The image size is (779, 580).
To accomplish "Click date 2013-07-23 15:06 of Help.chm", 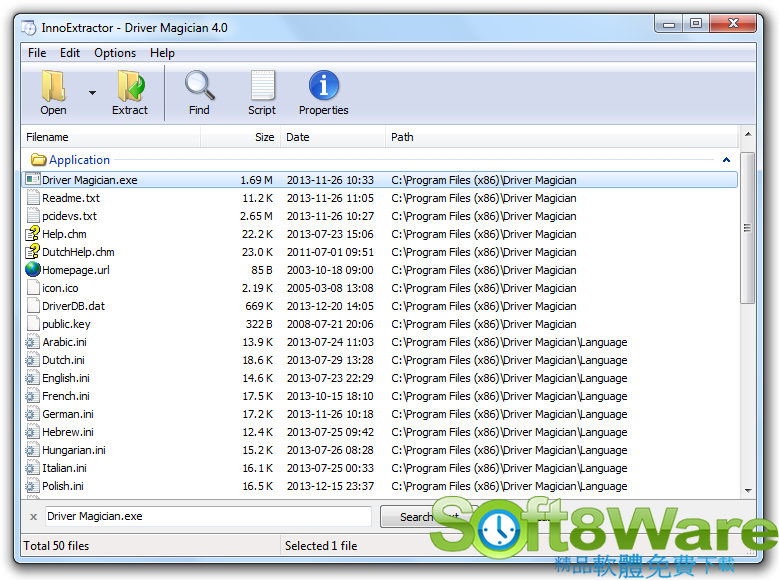I will 330,234.
